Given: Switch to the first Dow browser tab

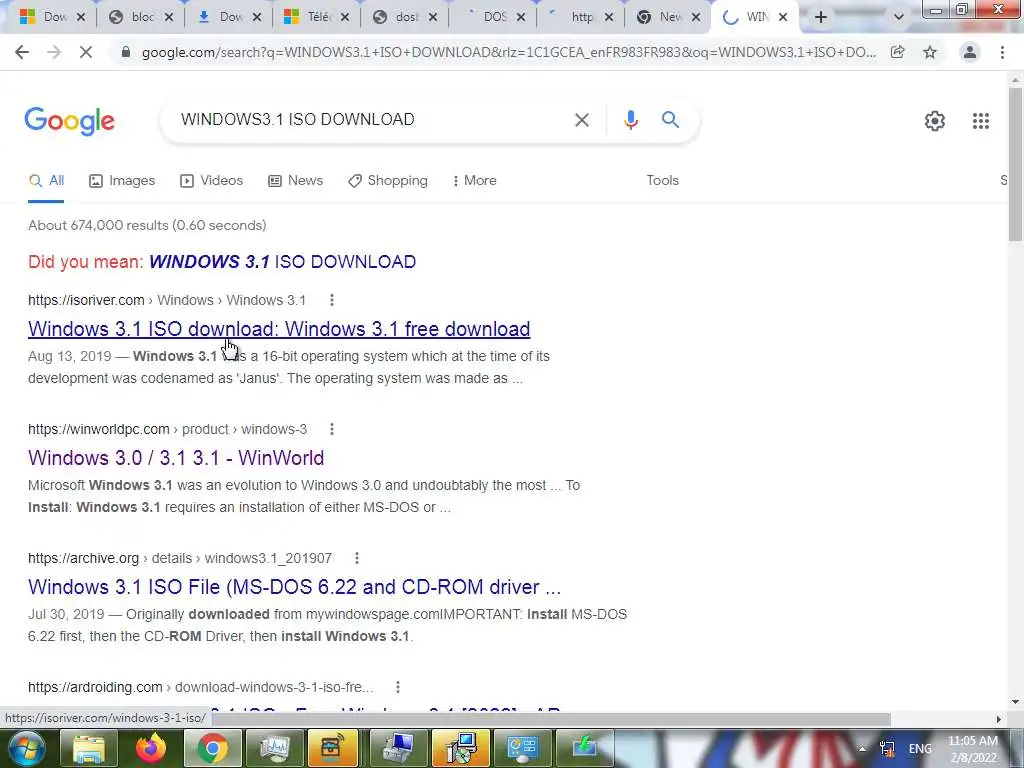Looking at the screenshot, I should point(46,17).
